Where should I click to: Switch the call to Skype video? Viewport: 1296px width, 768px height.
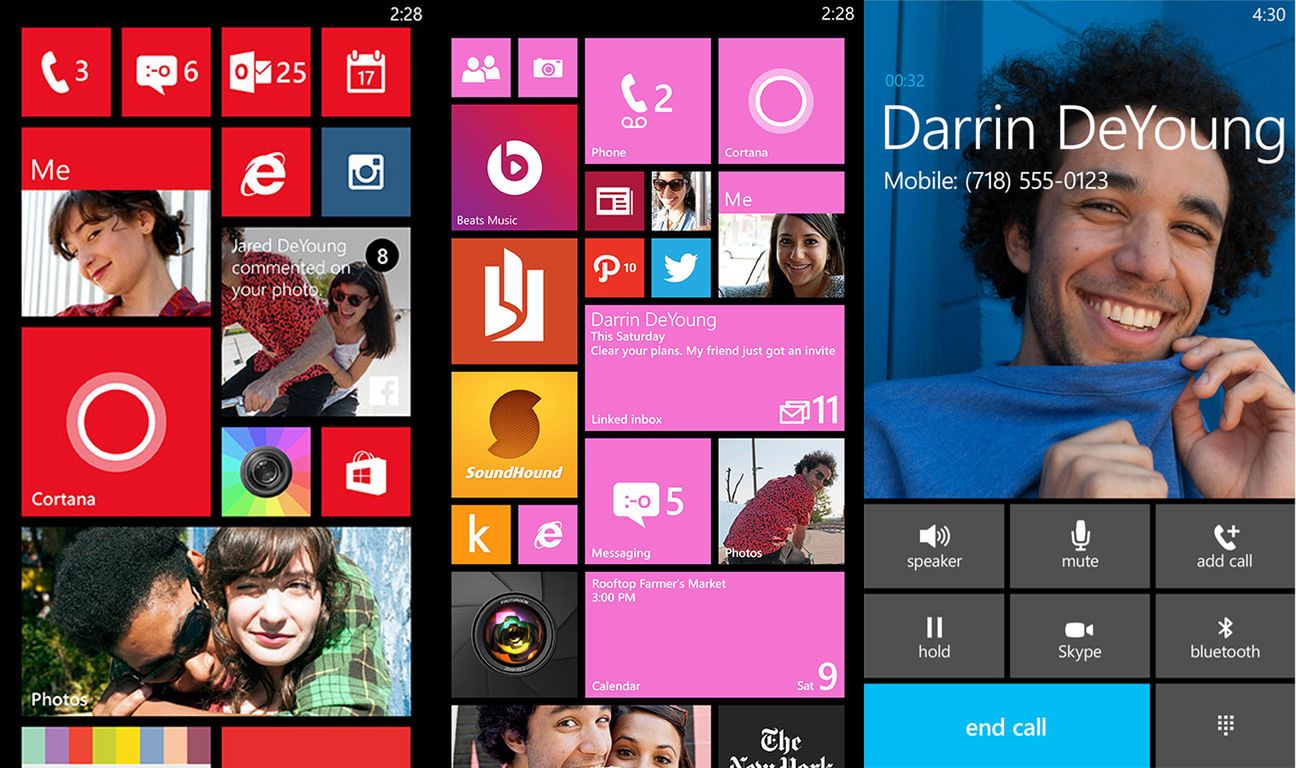[x=1080, y=636]
